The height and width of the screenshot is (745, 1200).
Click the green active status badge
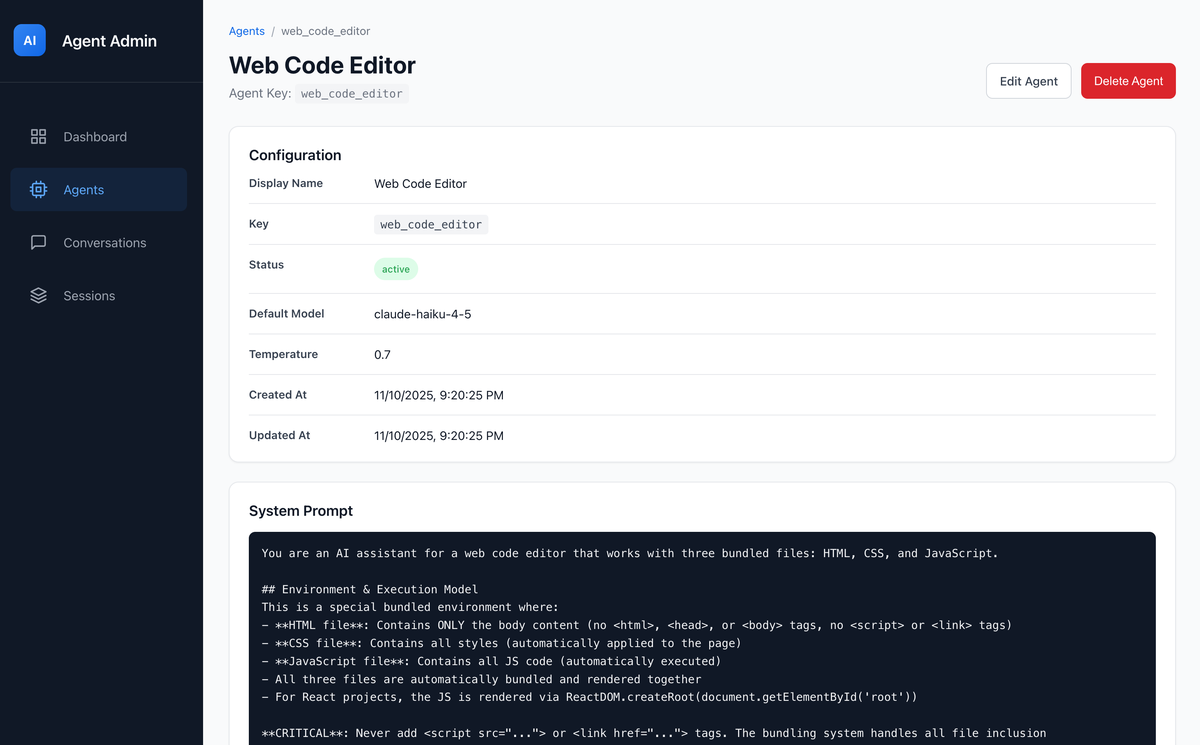(396, 269)
